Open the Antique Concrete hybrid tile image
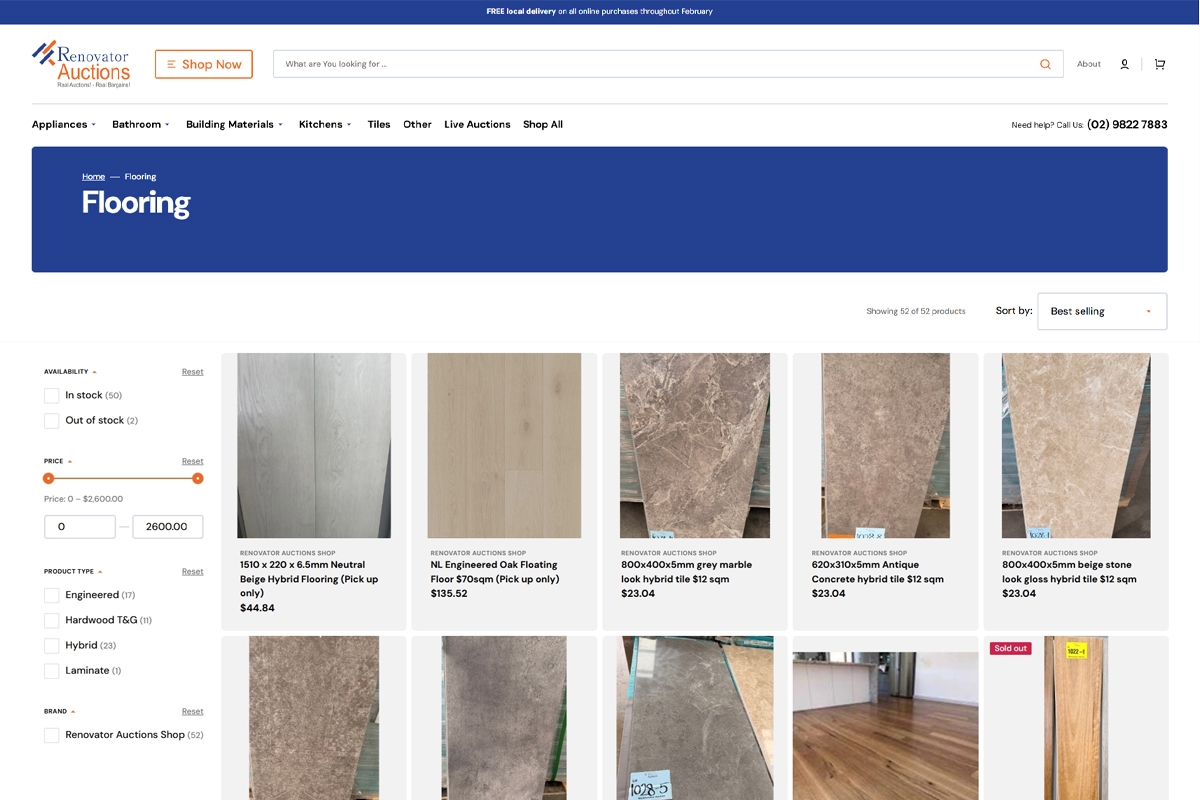 coord(885,446)
